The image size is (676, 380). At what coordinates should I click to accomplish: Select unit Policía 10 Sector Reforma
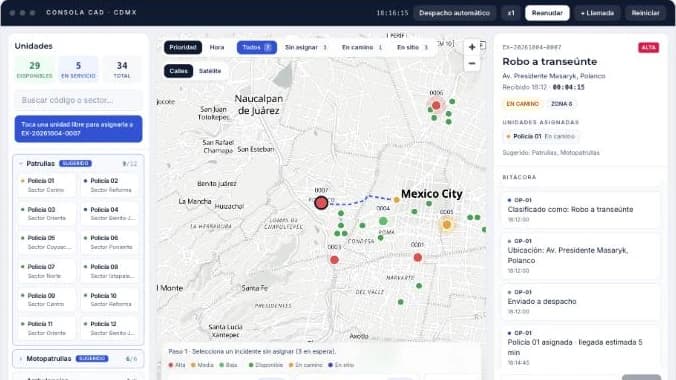pos(110,300)
